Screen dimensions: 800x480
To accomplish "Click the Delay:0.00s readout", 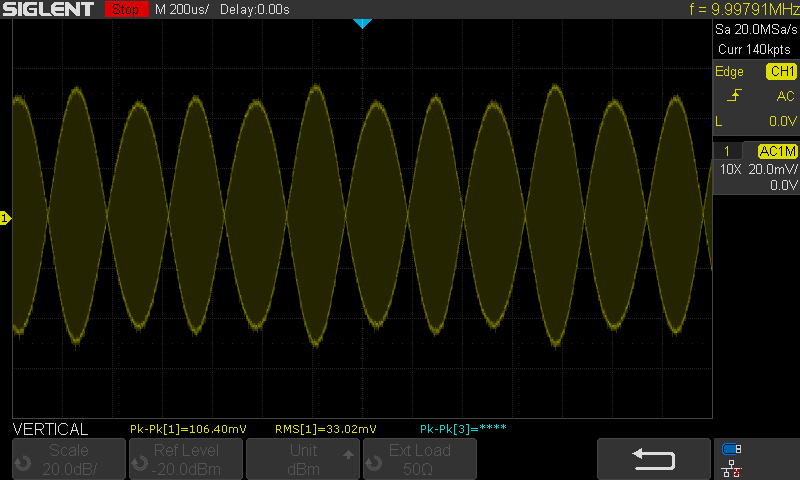I will (255, 9).
